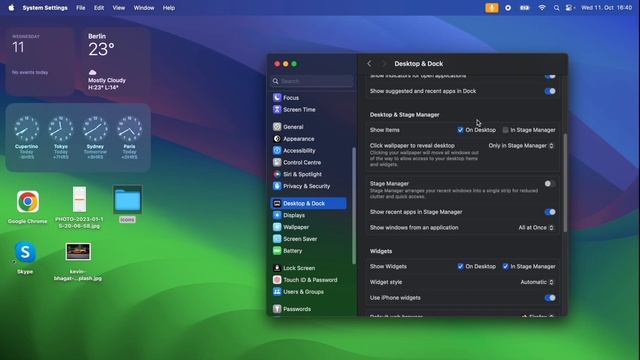Toggle Show recent apps in Stage Manager

550,212
